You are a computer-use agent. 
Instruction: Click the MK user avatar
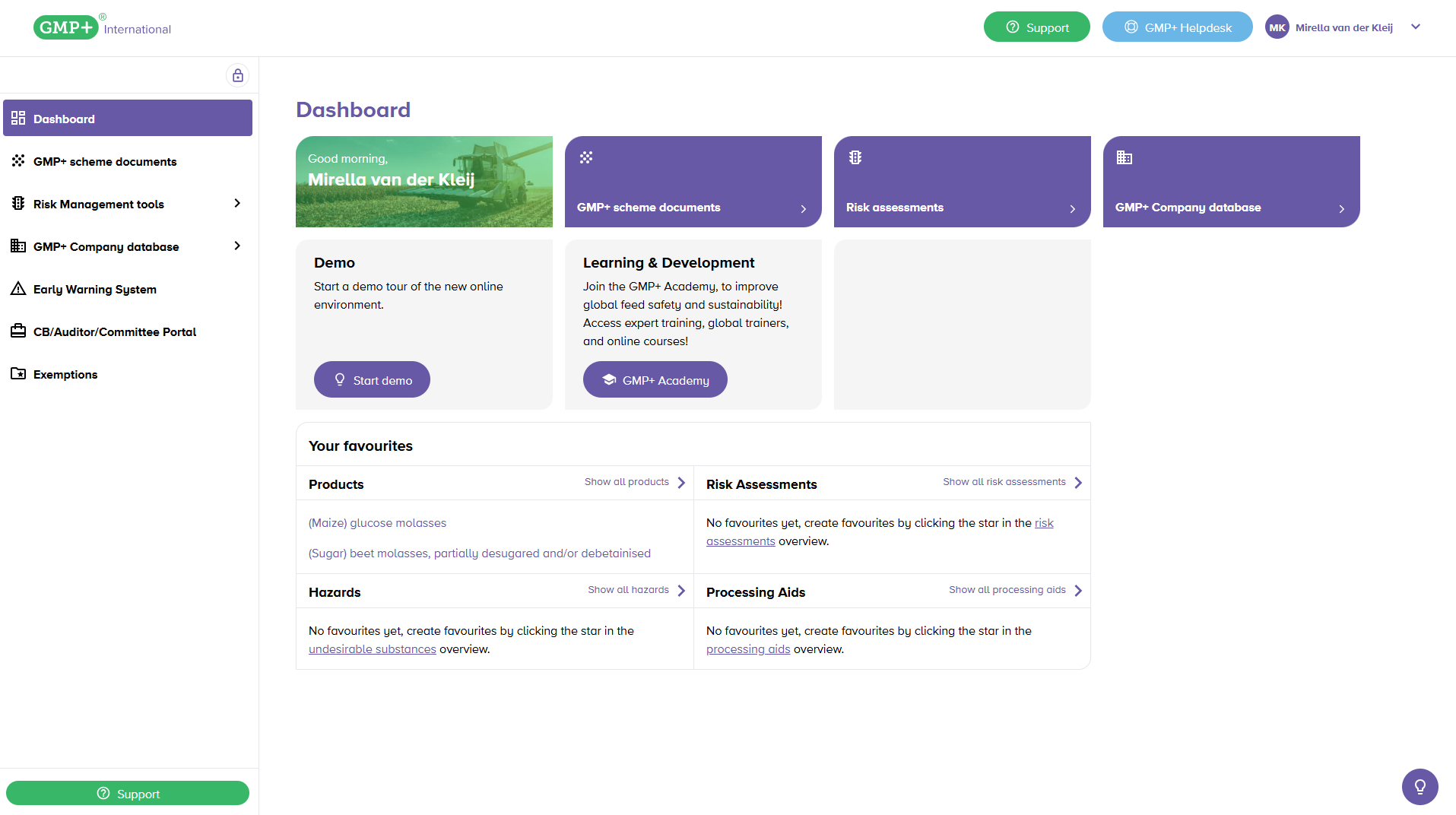click(x=1277, y=27)
